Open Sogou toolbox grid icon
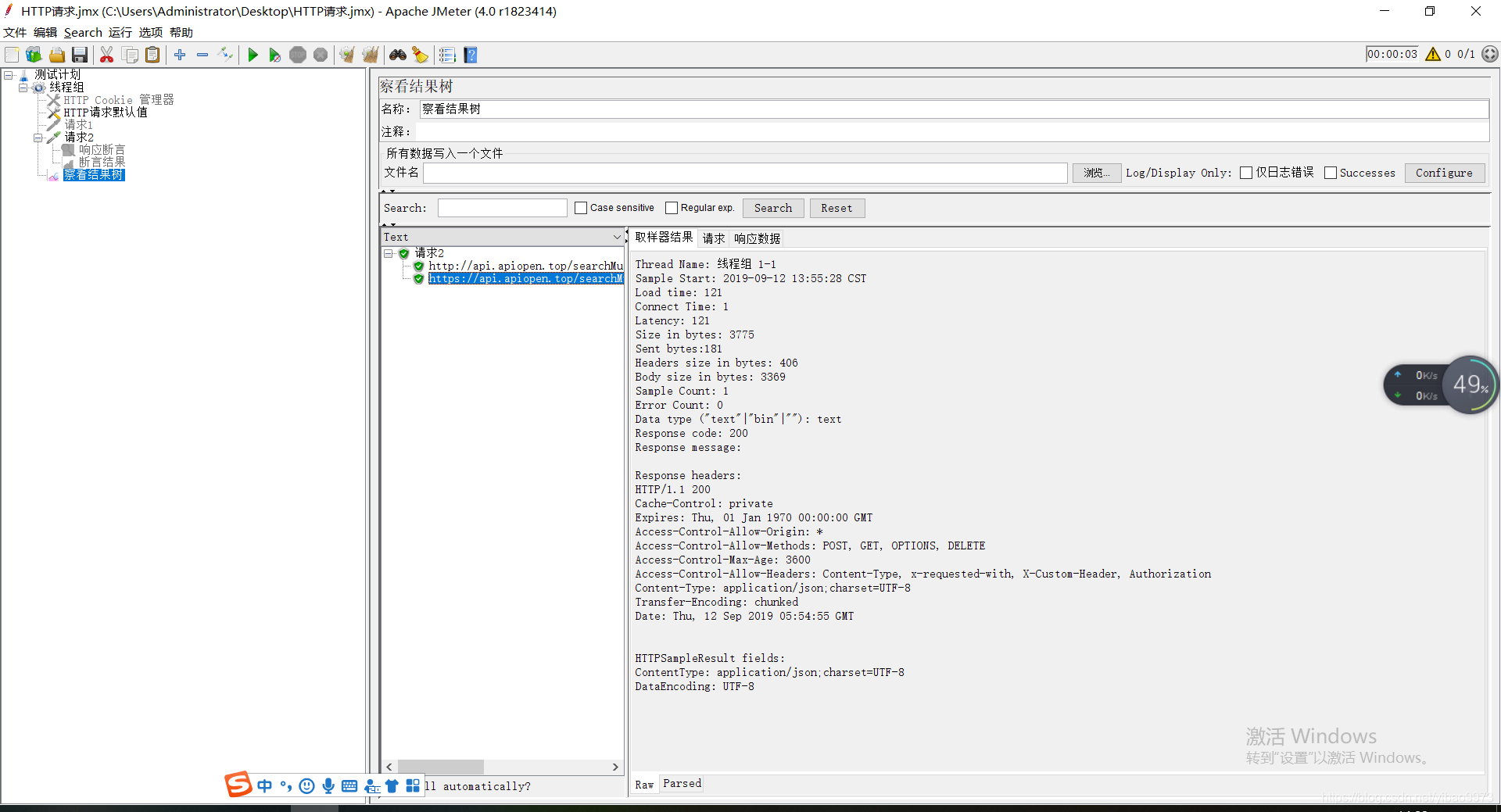 click(413, 785)
